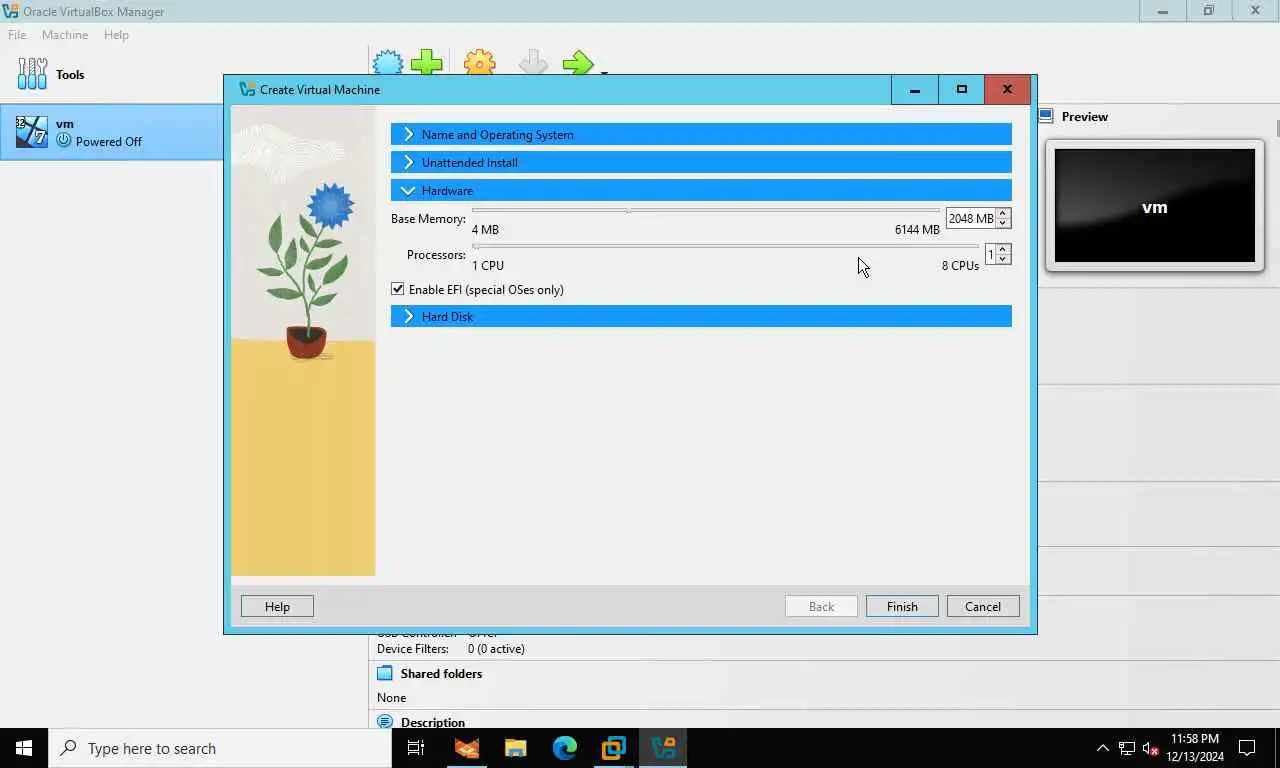Decrease processor count with down spinner
The image size is (1280, 768).
1003,259
